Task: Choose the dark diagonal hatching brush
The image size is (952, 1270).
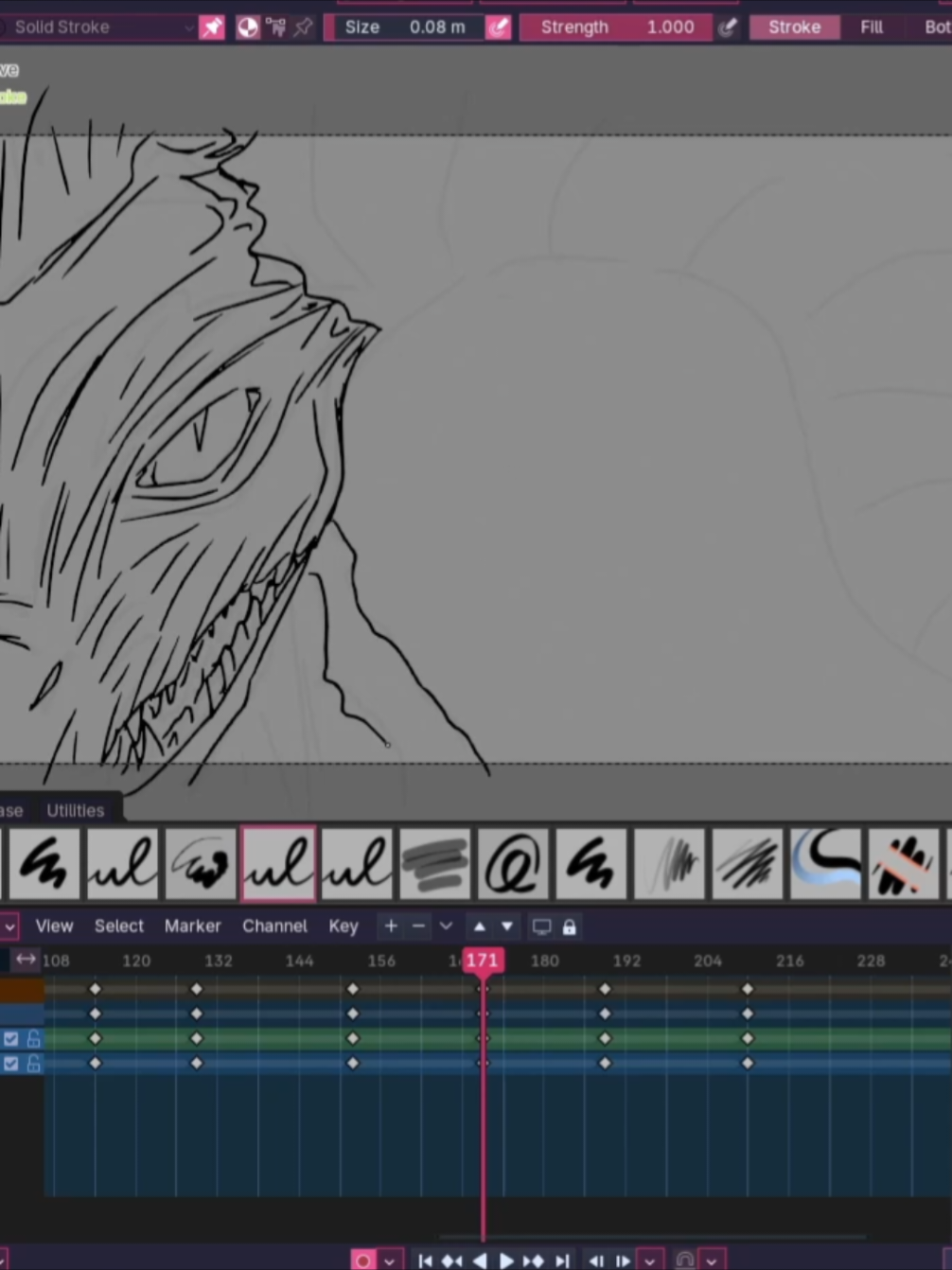Action: click(748, 864)
